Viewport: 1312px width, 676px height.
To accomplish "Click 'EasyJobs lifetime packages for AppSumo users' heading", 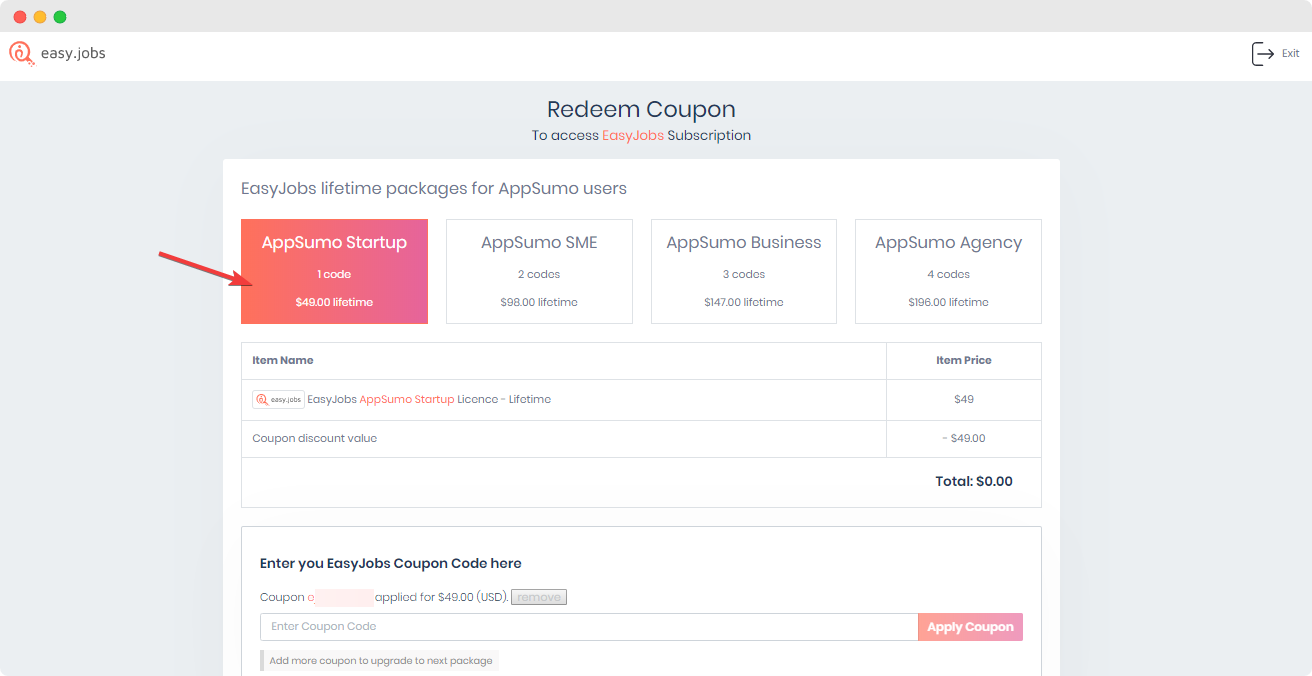I will pos(434,188).
